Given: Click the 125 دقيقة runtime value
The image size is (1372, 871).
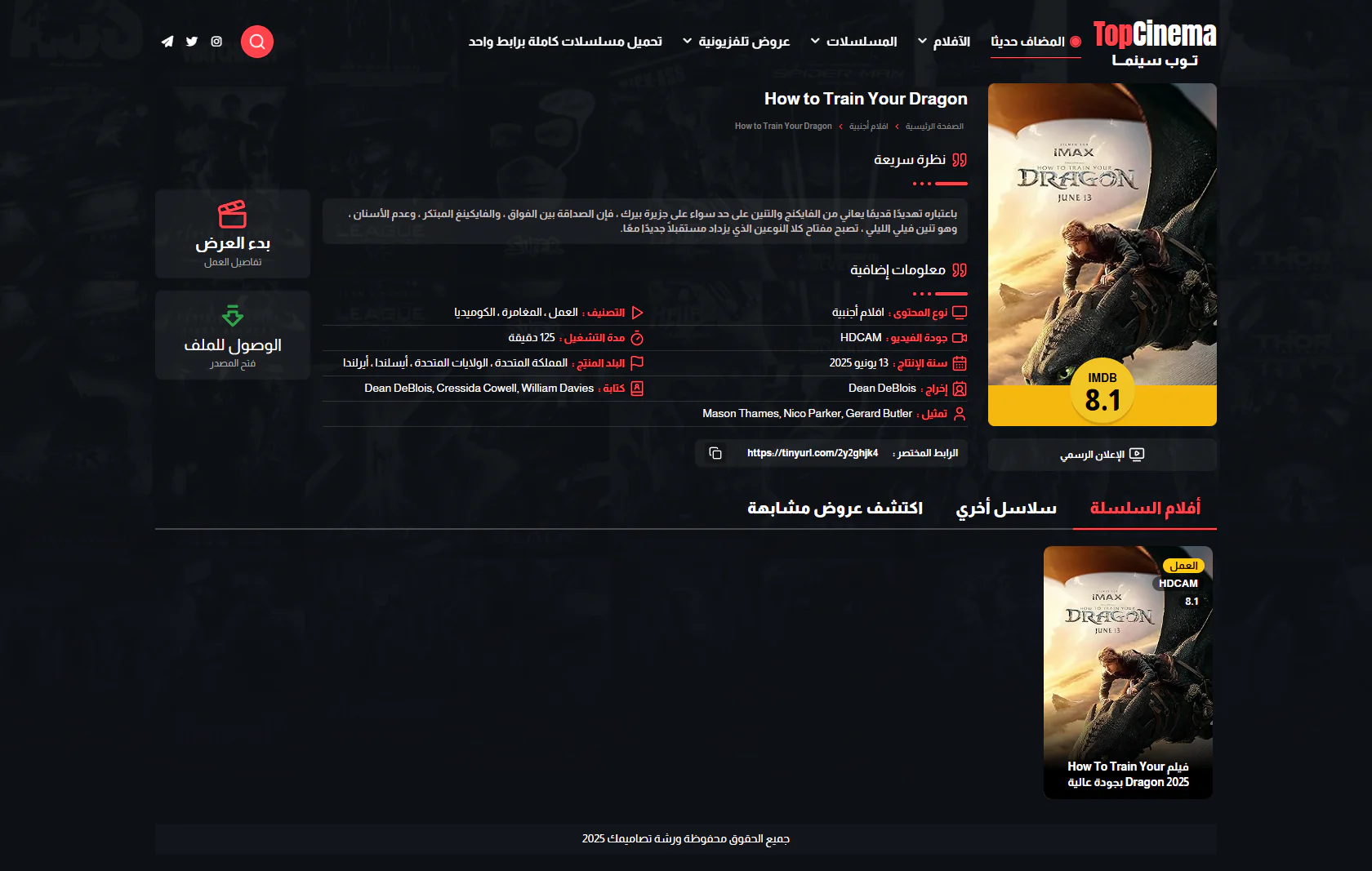Looking at the screenshot, I should pyautogui.click(x=531, y=338).
